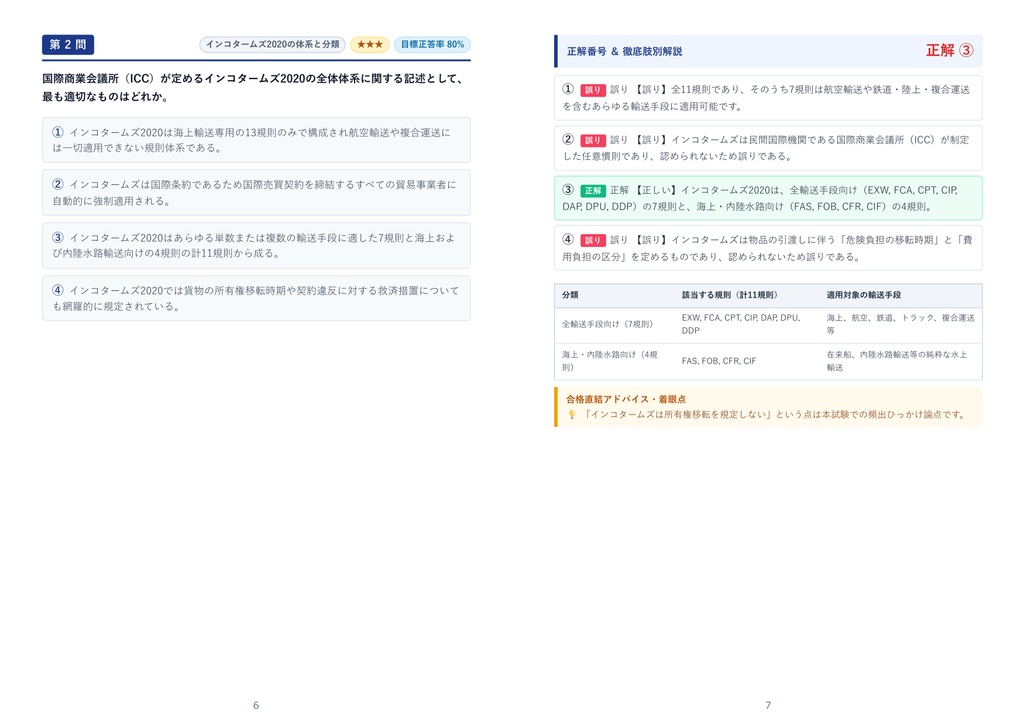This screenshot has width=1024, height=727.
Task: Click the 正解番号 & 徹底肢別解説 header
Action: pos(624,51)
